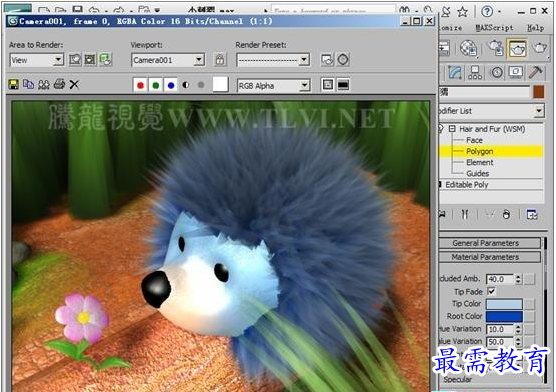
Task: Switch to the Display panel tab
Action: click(516, 72)
